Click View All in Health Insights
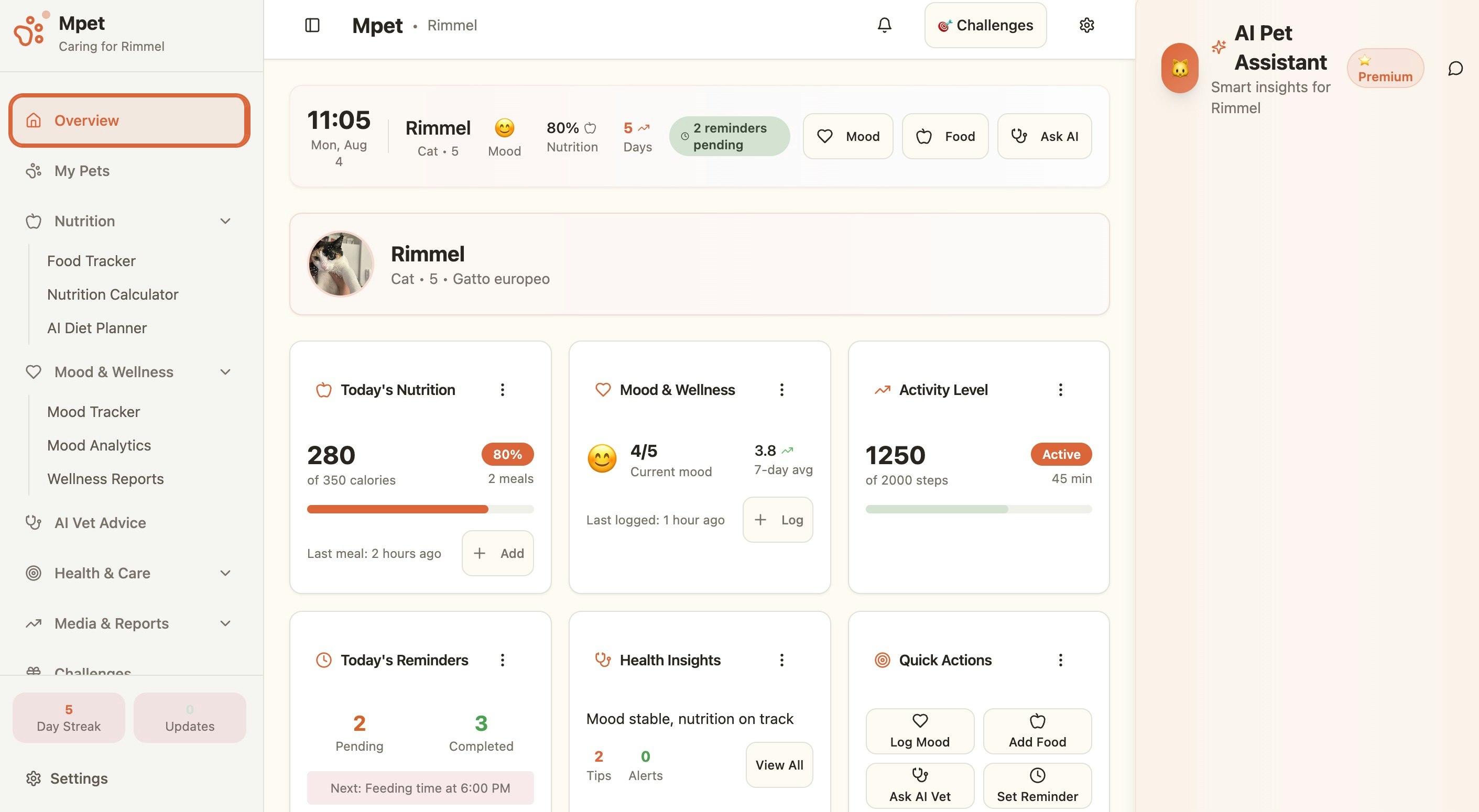 [x=779, y=764]
